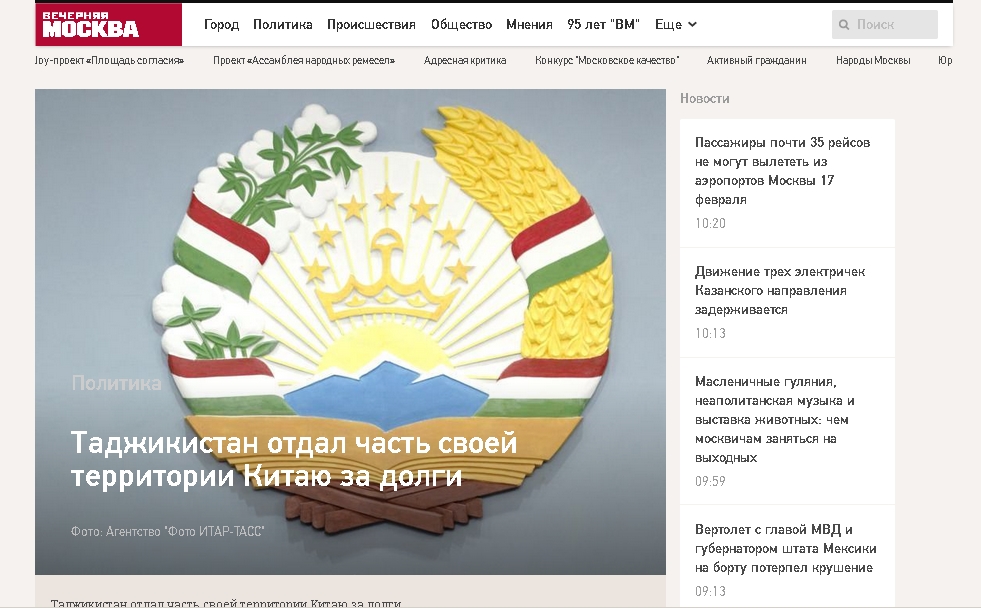
Task: Open the Адресная критика link
Action: 465,60
